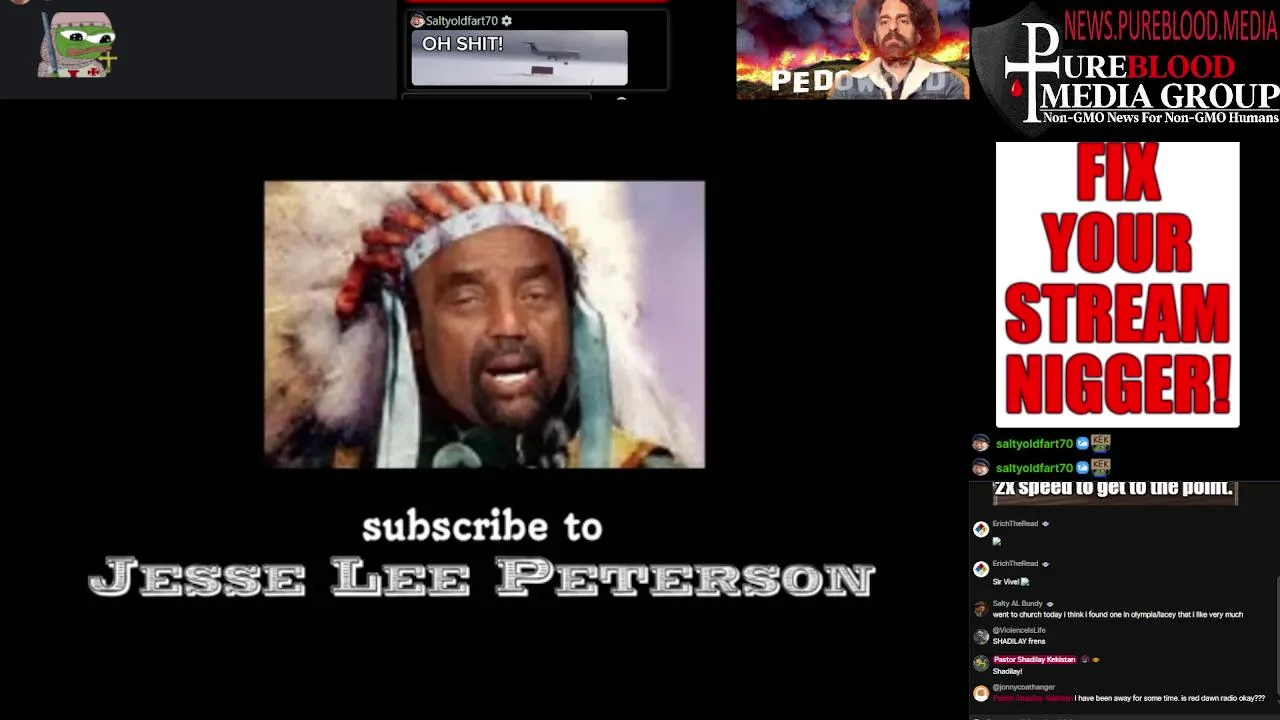
Task: Visit the NEWS.PUREBLOOD.MEDIA link
Action: (x=1170, y=26)
